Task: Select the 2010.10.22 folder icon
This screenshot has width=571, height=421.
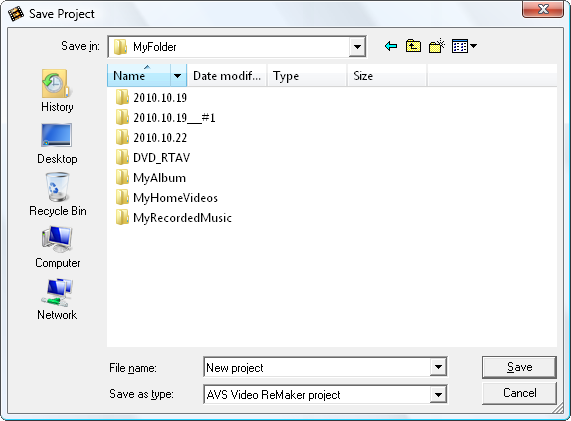Action: (122, 137)
